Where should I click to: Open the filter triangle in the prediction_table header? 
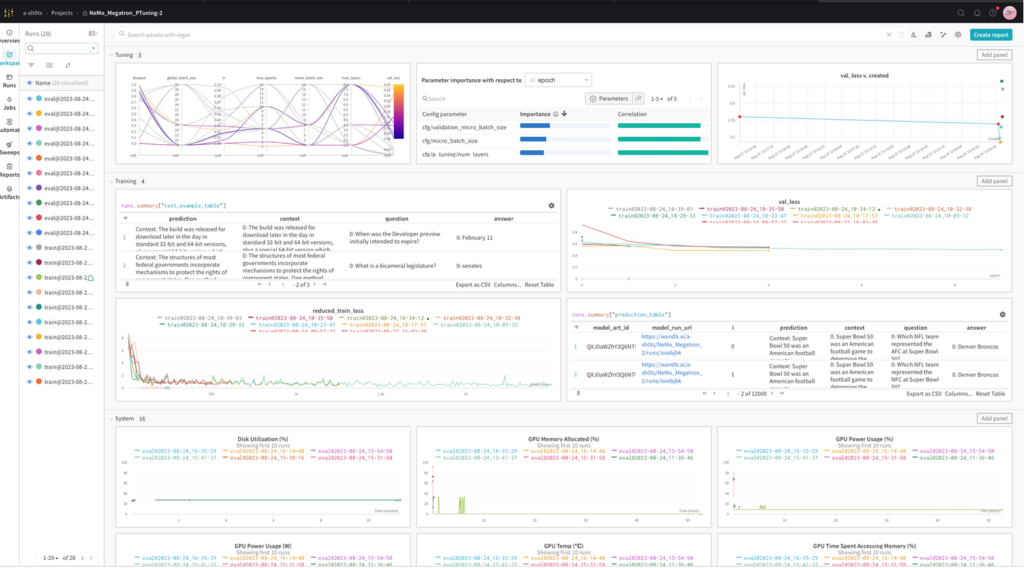[x=576, y=328]
